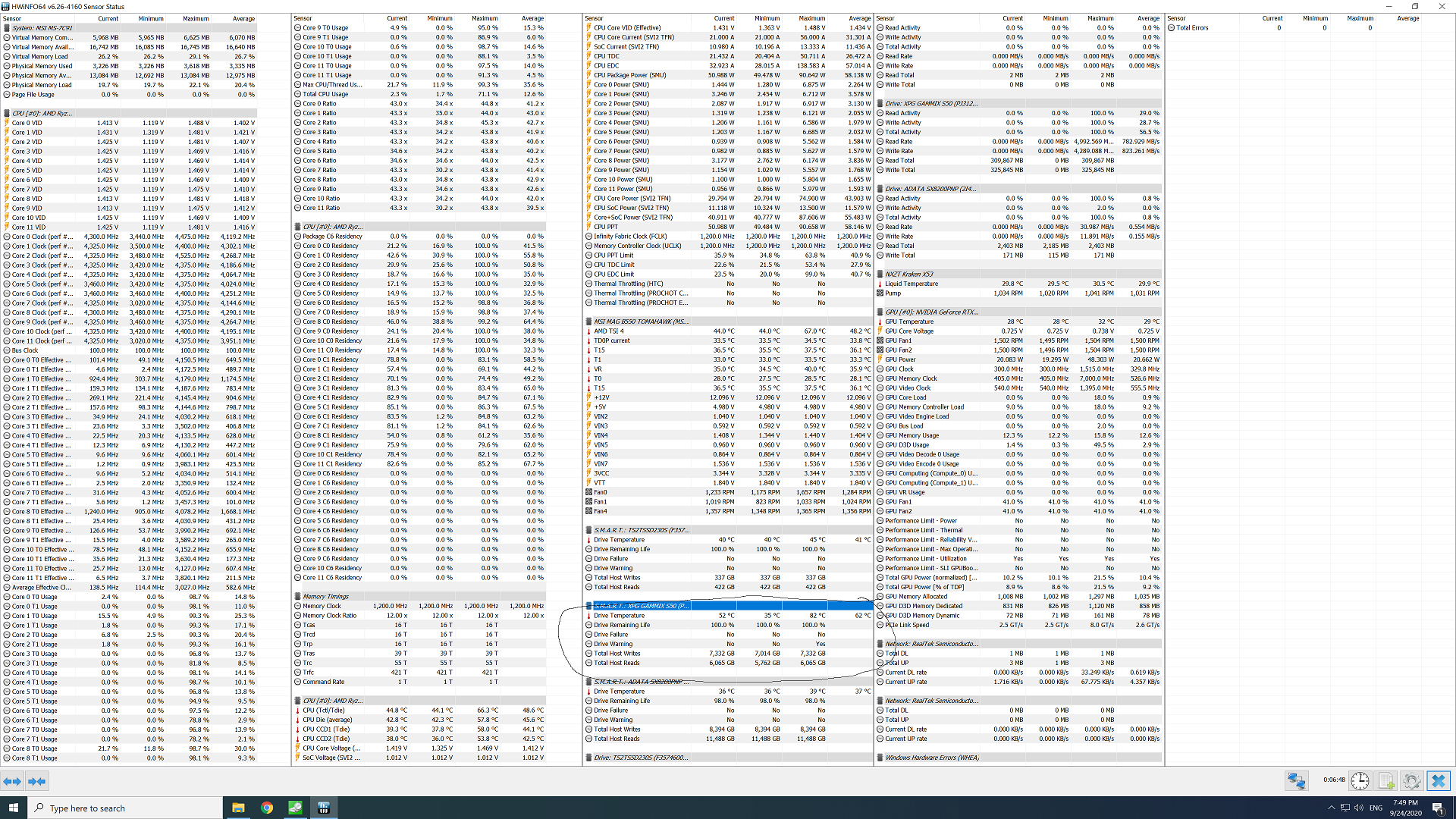Screen dimensions: 1456x819
Task: Click the HWiNFO64 taskbar icon
Action: (x=324, y=808)
